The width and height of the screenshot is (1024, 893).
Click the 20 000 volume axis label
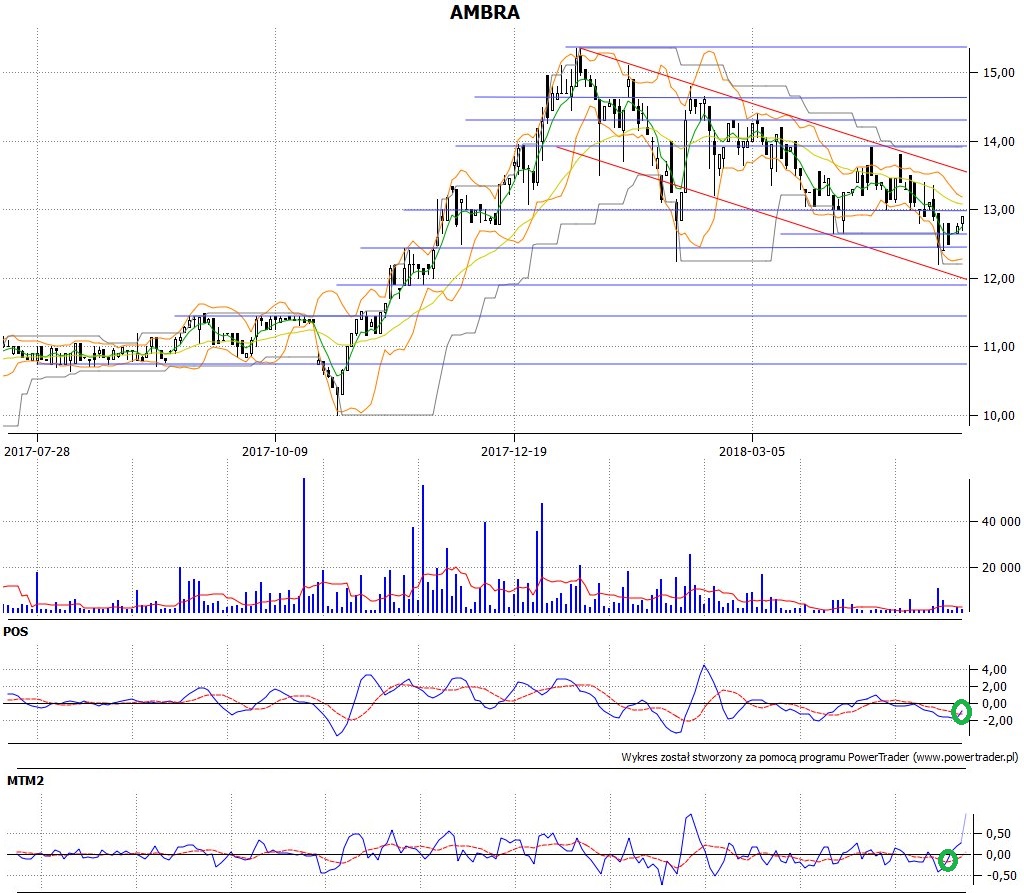pos(1001,568)
